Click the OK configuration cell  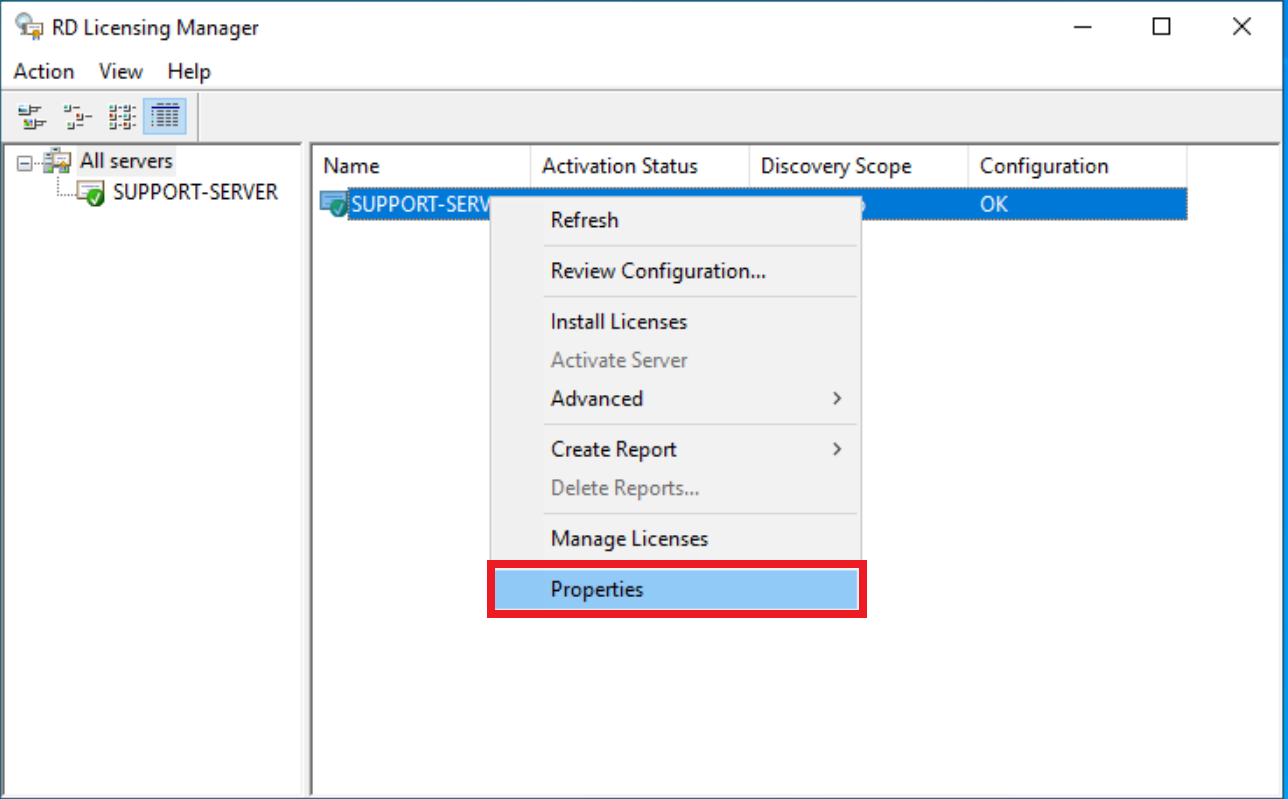[994, 205]
